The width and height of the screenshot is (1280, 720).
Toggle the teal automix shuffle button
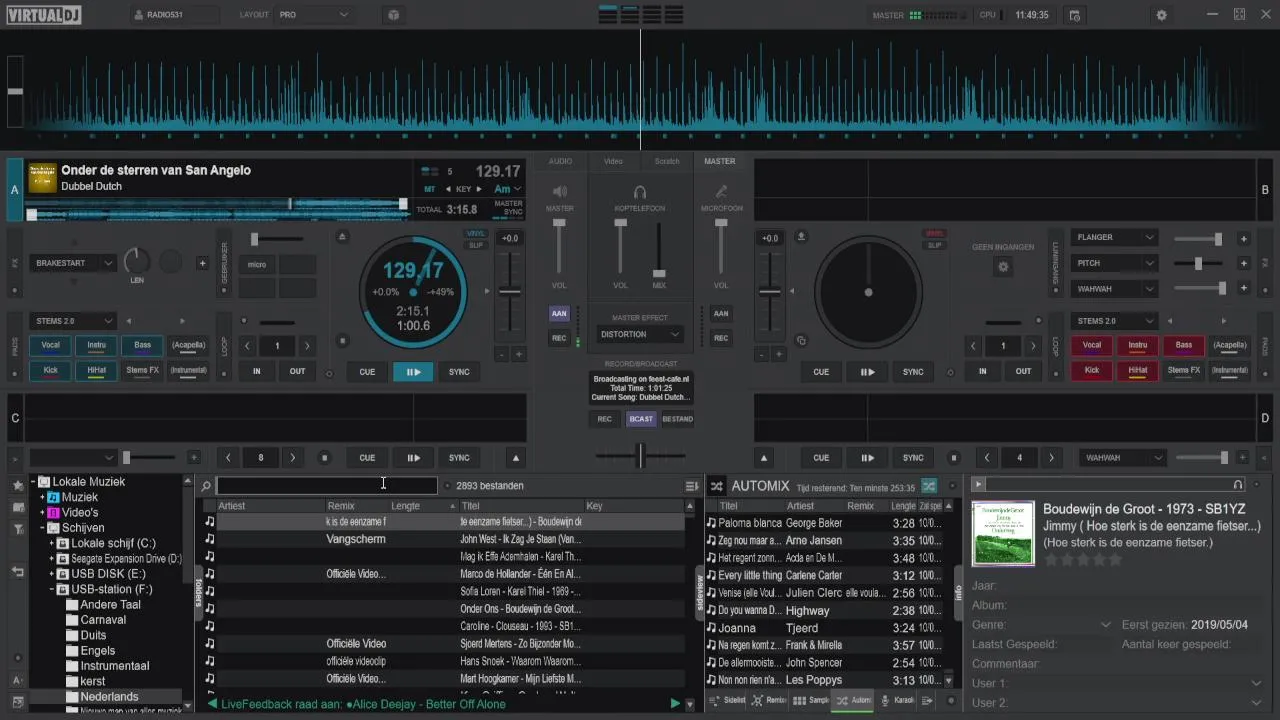coord(929,486)
